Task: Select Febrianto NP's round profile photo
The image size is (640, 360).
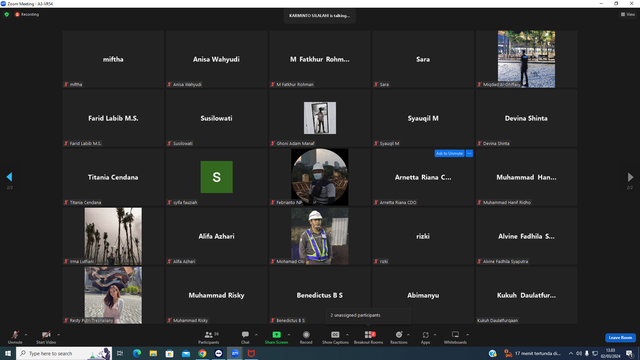Action: [x=320, y=177]
